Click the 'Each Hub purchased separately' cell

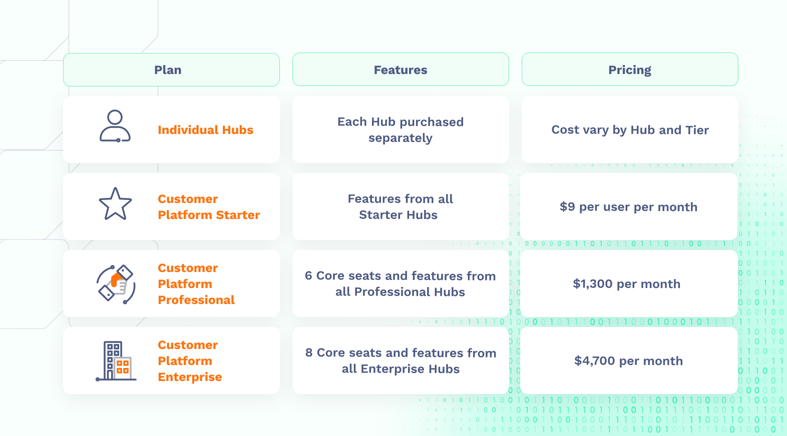point(400,130)
